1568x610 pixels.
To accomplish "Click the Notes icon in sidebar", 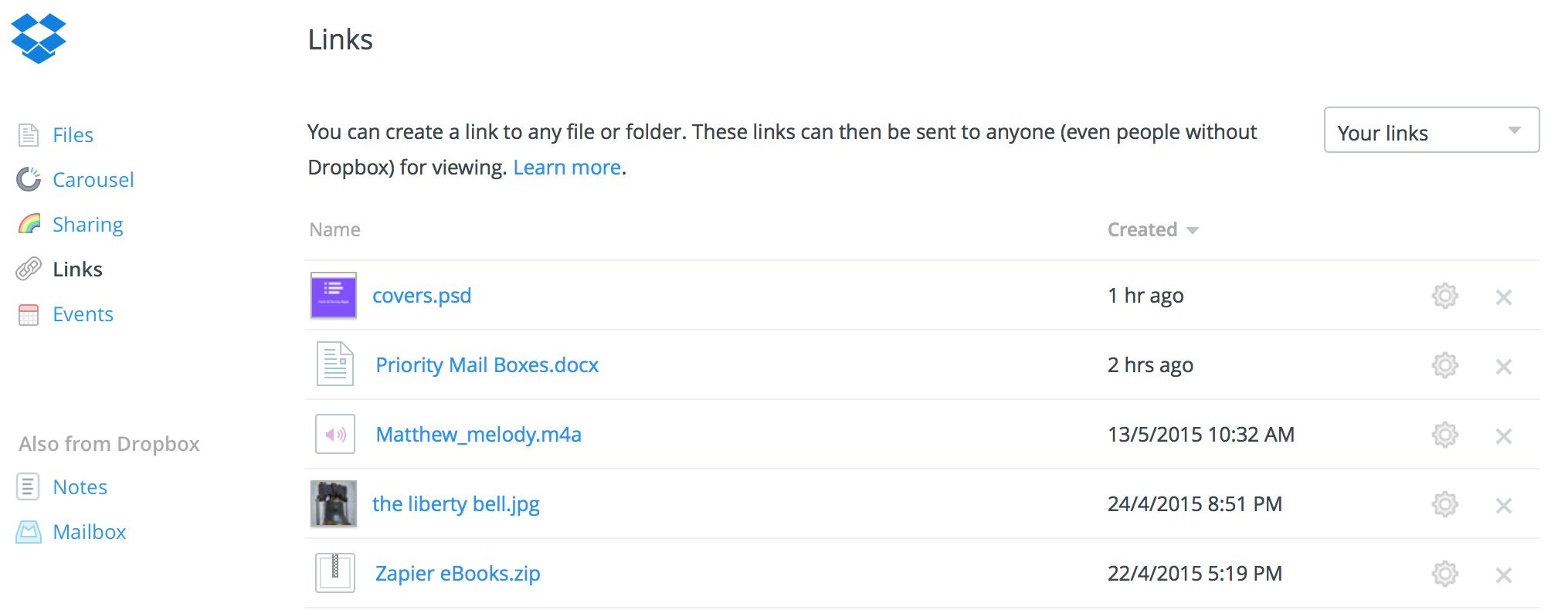I will [29, 486].
